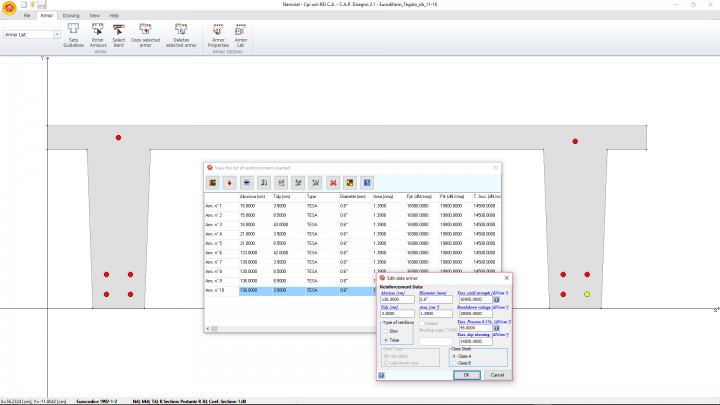This screenshot has height=405, width=720.
Task: Open the View ribbon tab
Action: (95, 16)
